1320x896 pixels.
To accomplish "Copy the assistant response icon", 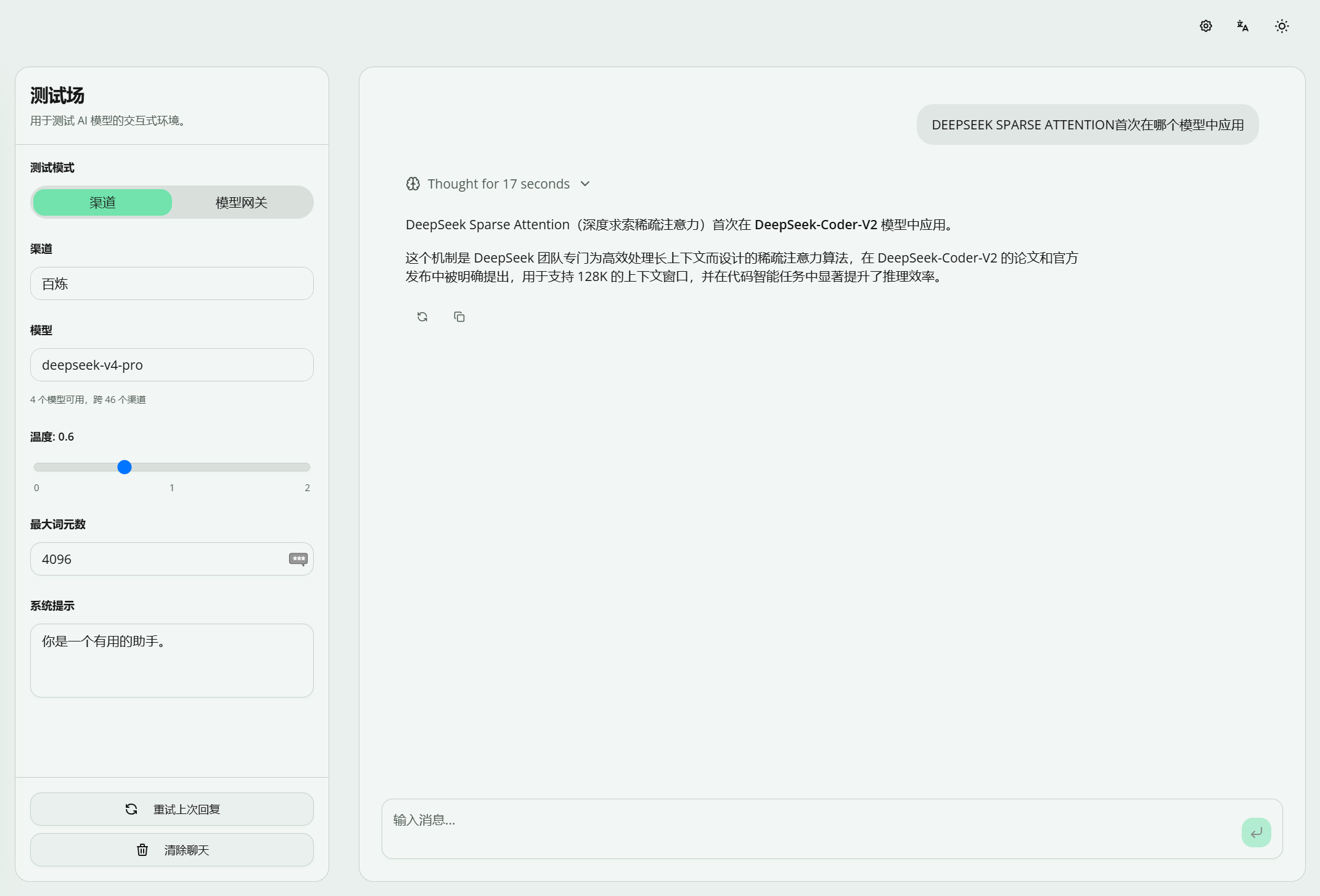I will pyautogui.click(x=459, y=317).
